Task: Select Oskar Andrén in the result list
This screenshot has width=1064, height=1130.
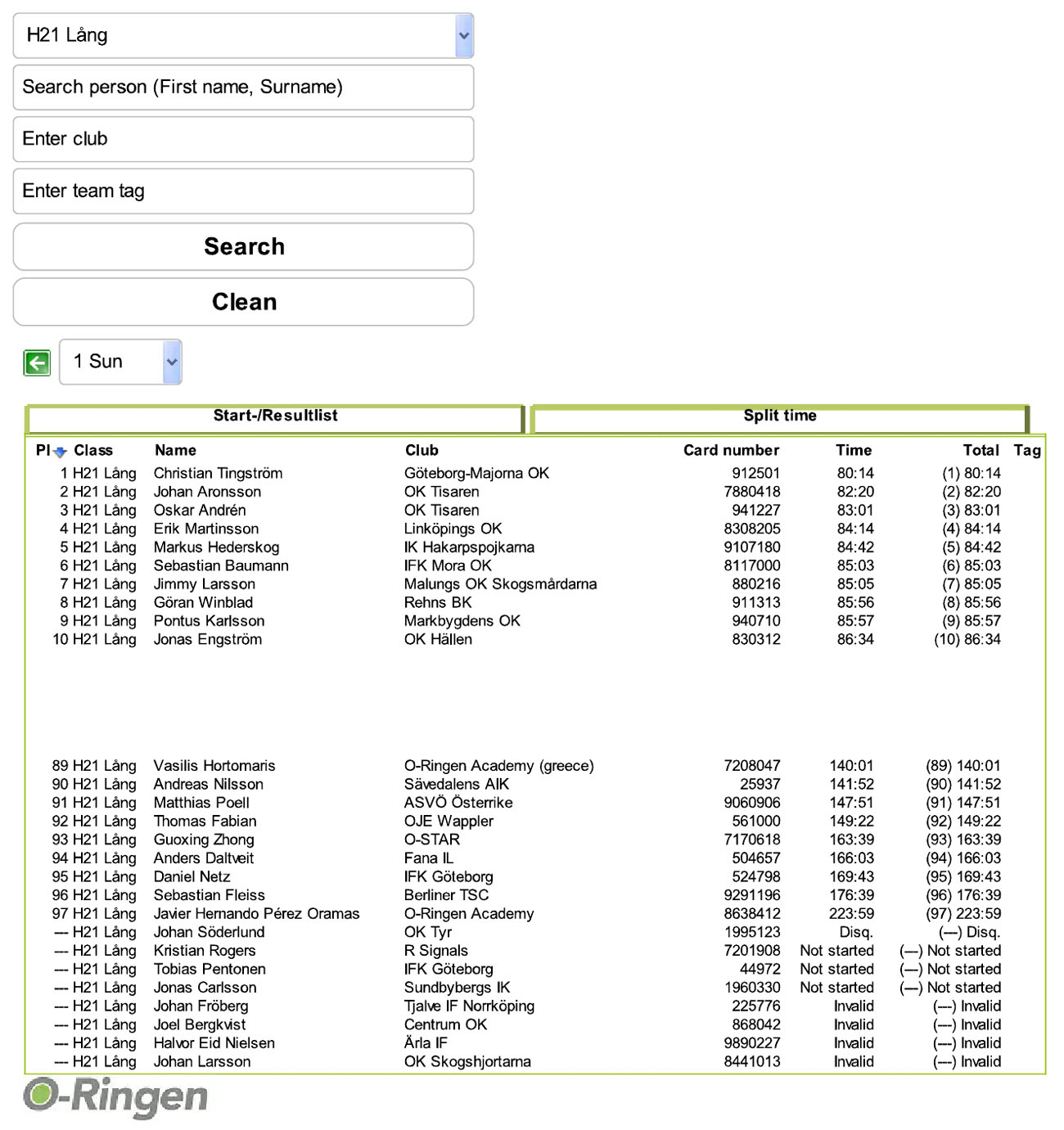Action: [x=200, y=510]
